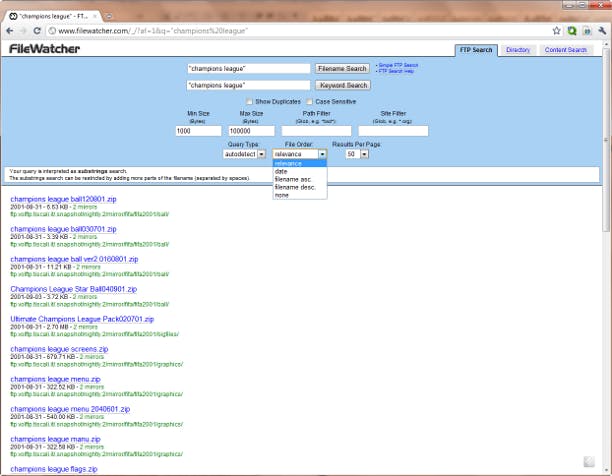Open champions league ball ver2 0160801.zip

click(74, 259)
